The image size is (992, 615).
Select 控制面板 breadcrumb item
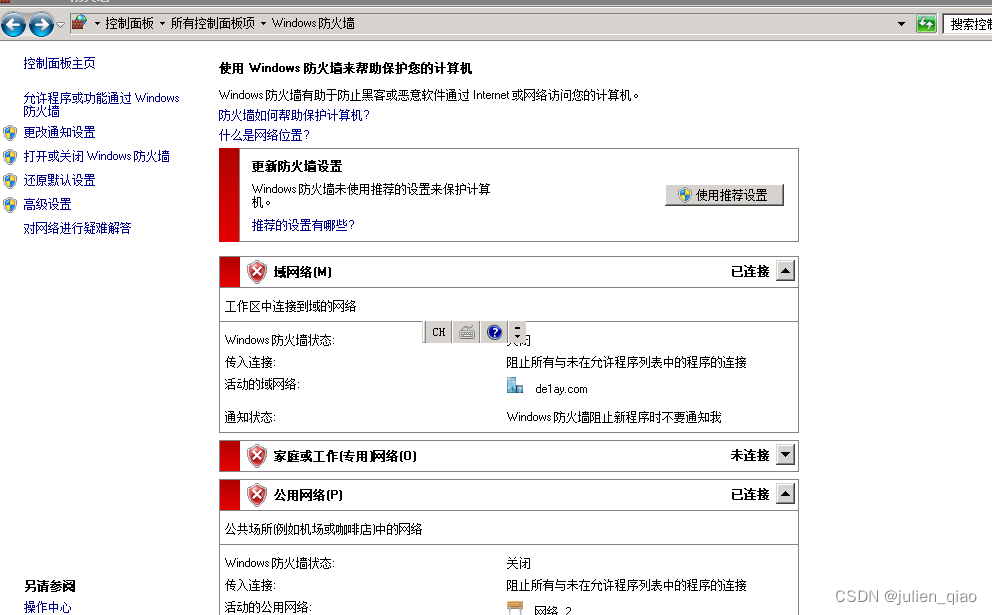[130, 23]
